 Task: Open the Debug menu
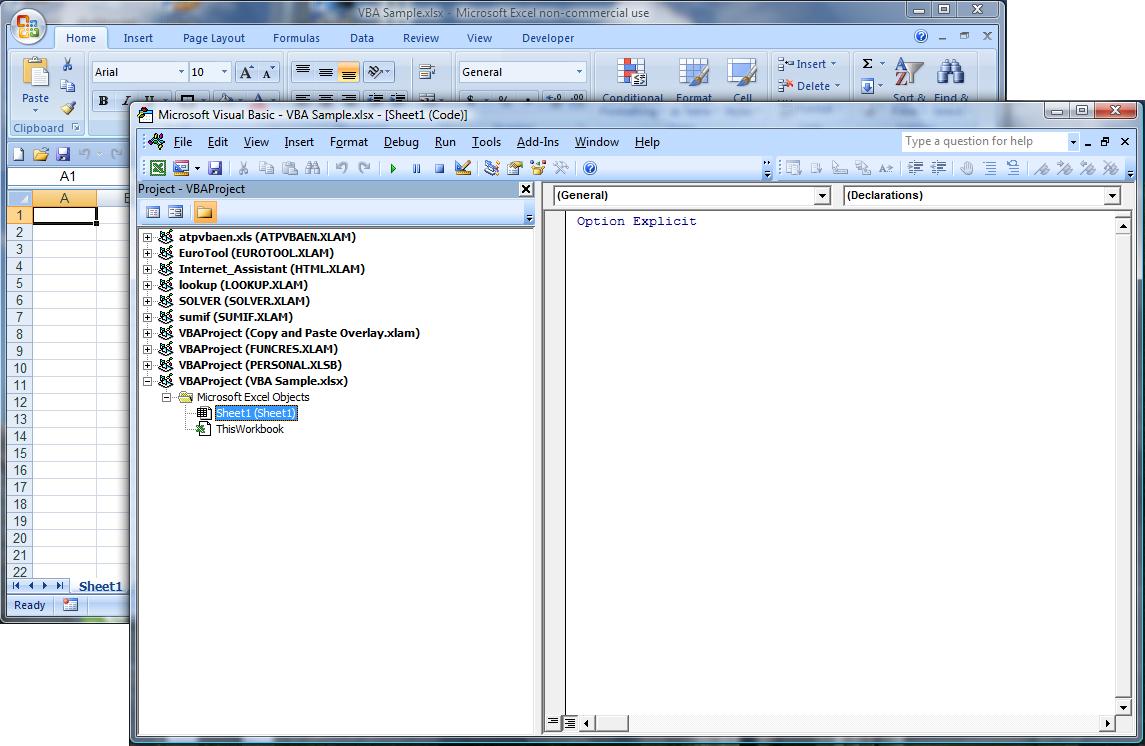pos(401,142)
